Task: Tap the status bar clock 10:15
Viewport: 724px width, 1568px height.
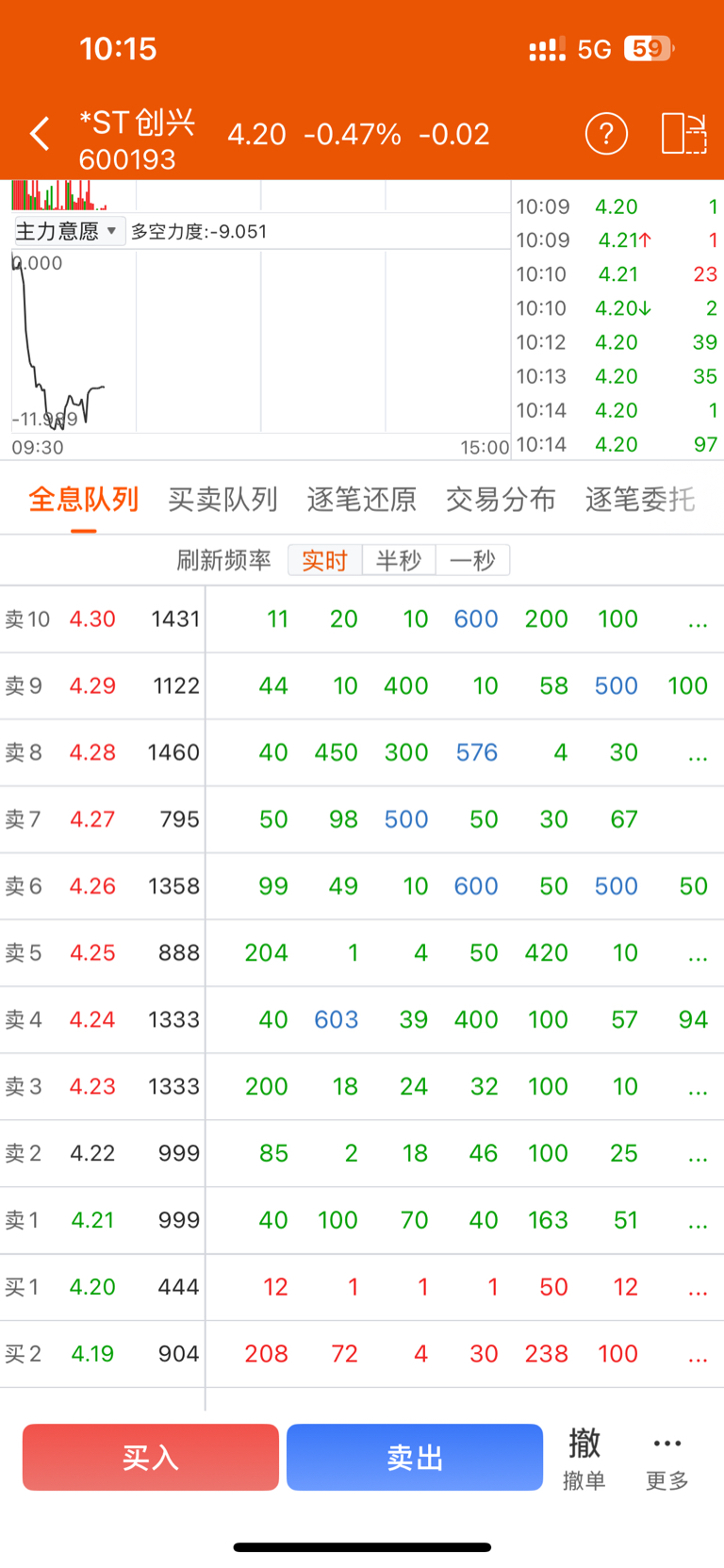Action: pyautogui.click(x=118, y=49)
